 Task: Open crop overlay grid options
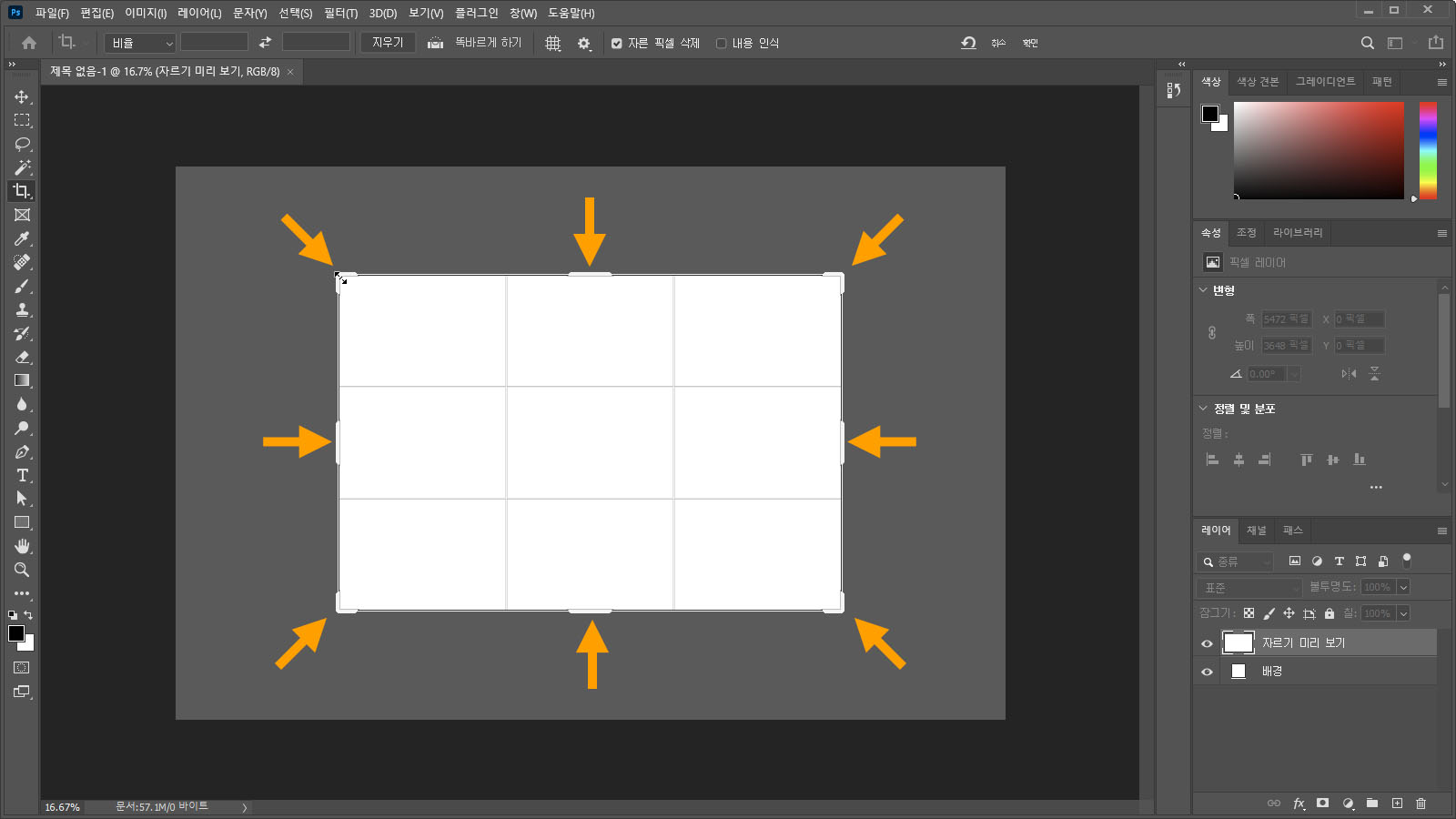tap(552, 43)
